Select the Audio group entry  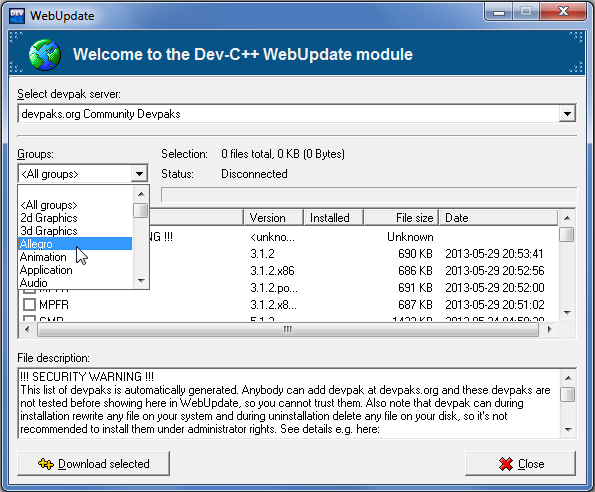pyautogui.click(x=75, y=283)
